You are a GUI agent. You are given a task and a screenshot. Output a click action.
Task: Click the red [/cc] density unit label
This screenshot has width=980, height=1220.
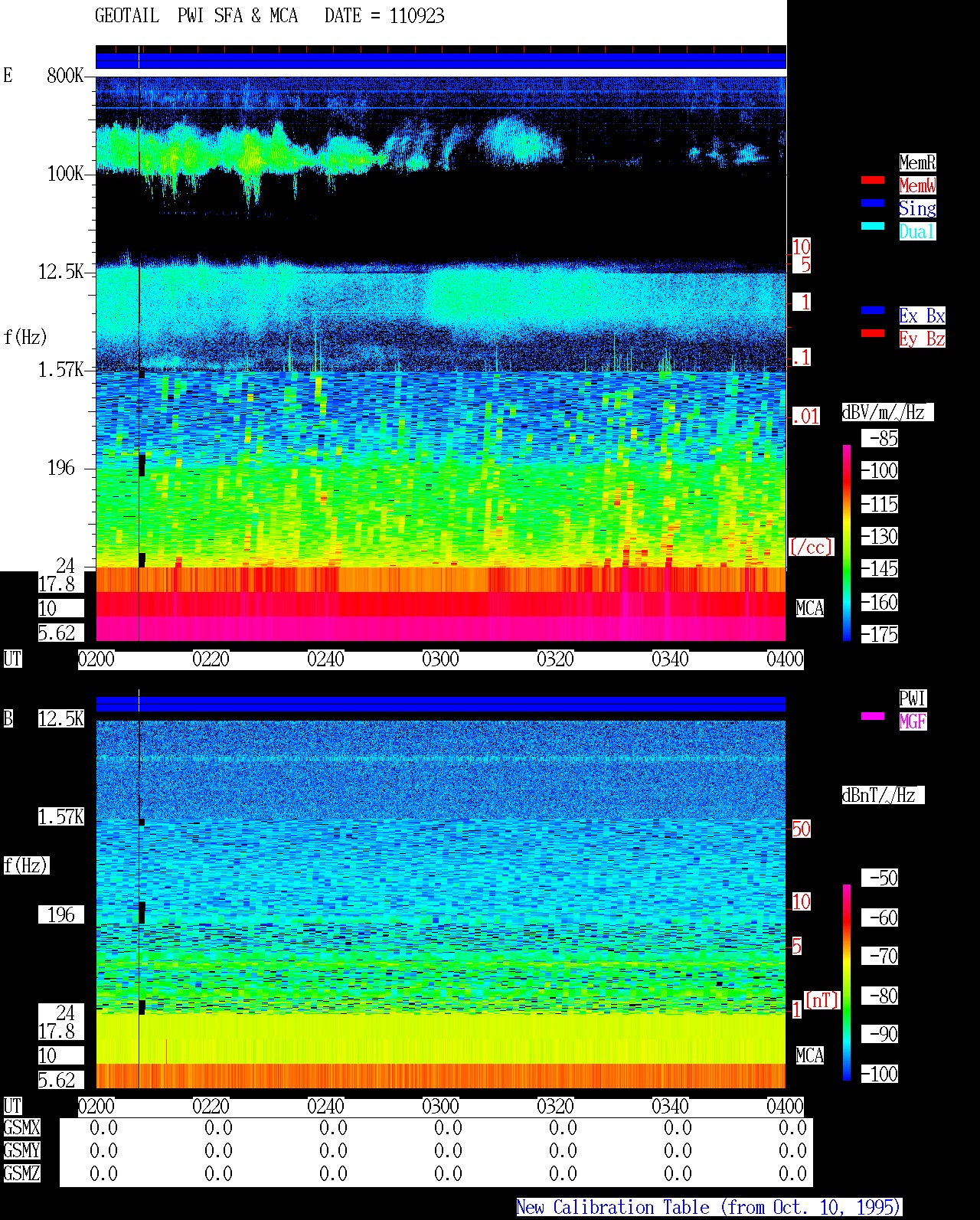tap(811, 547)
